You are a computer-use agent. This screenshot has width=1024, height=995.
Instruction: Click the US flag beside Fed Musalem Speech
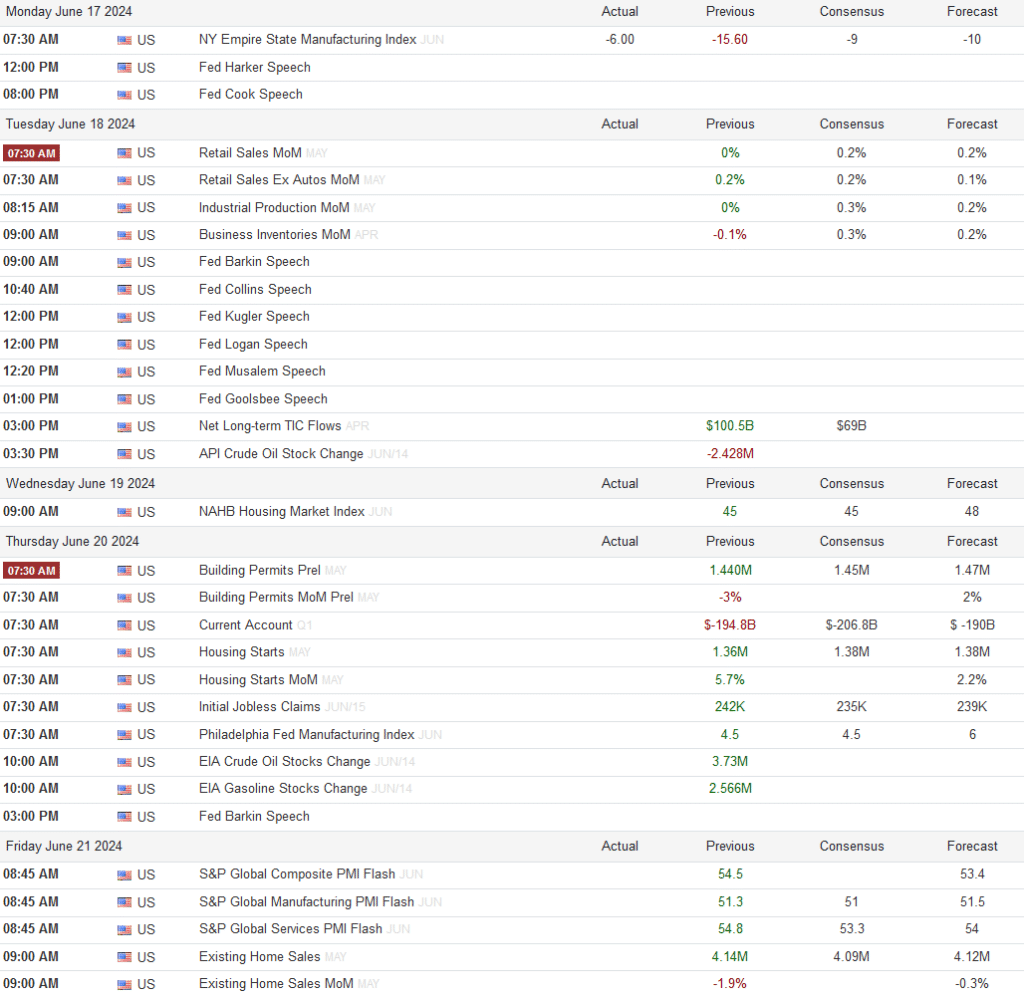[124, 372]
